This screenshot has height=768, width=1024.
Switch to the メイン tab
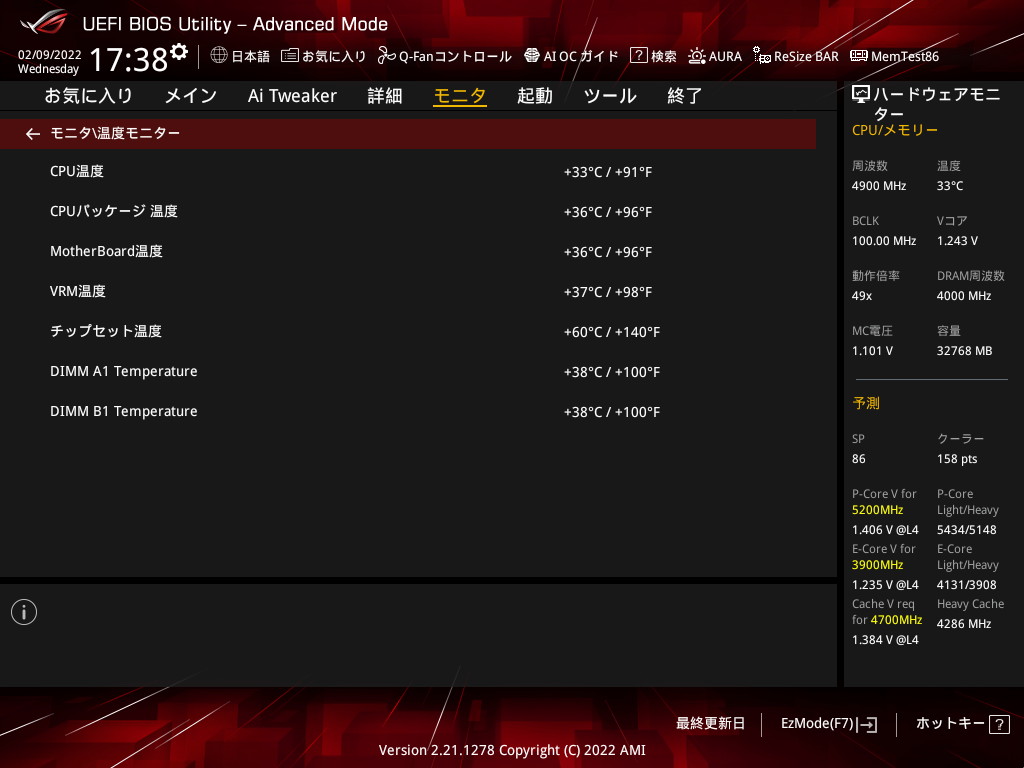coord(191,96)
